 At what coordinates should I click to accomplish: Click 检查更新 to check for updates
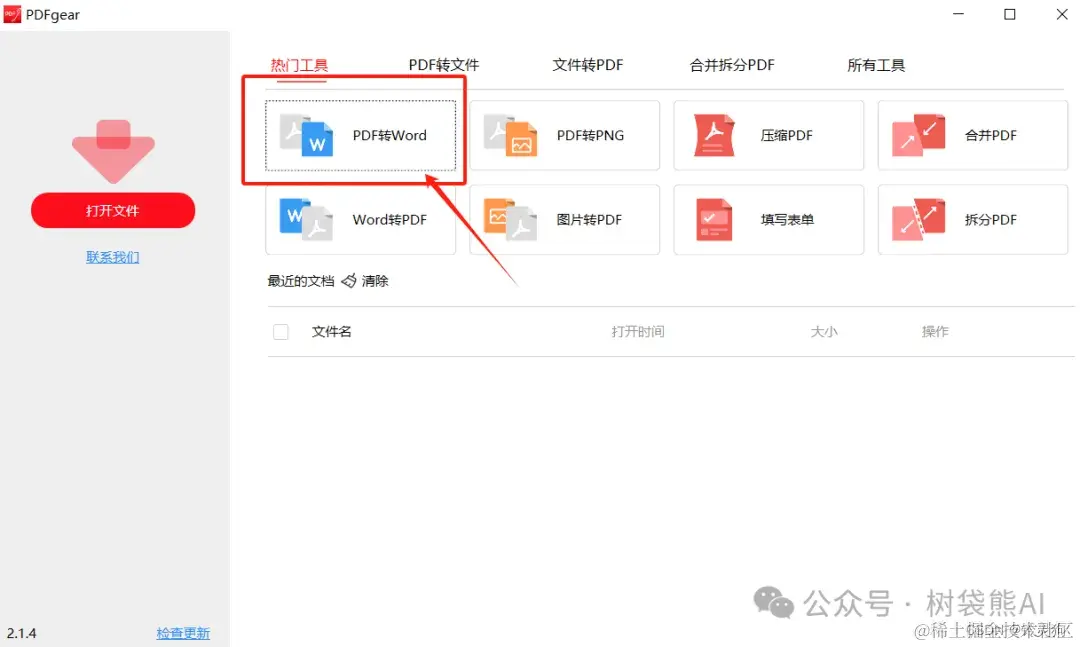coord(183,633)
